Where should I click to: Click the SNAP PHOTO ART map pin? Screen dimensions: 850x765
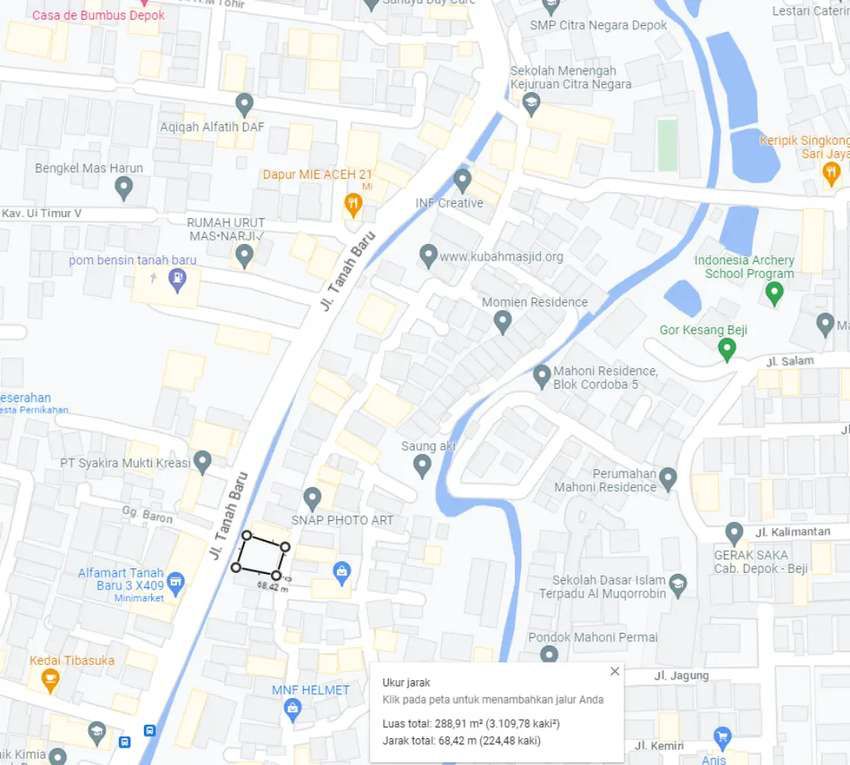pyautogui.click(x=312, y=499)
